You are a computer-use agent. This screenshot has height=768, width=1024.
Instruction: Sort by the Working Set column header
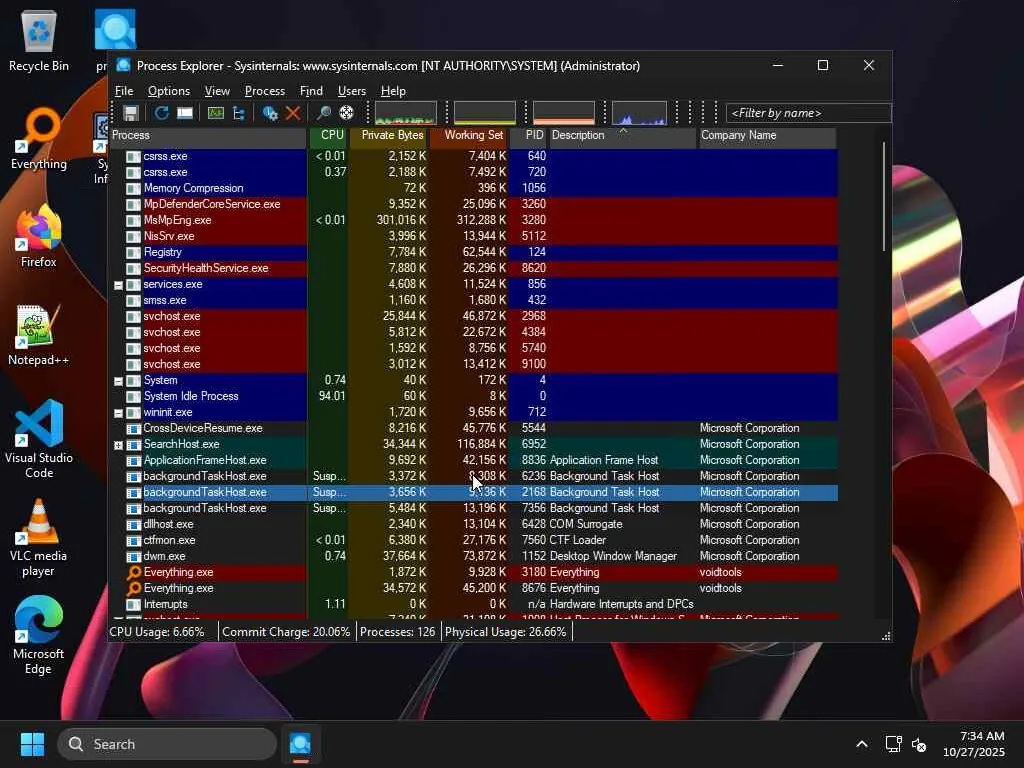tap(468, 135)
